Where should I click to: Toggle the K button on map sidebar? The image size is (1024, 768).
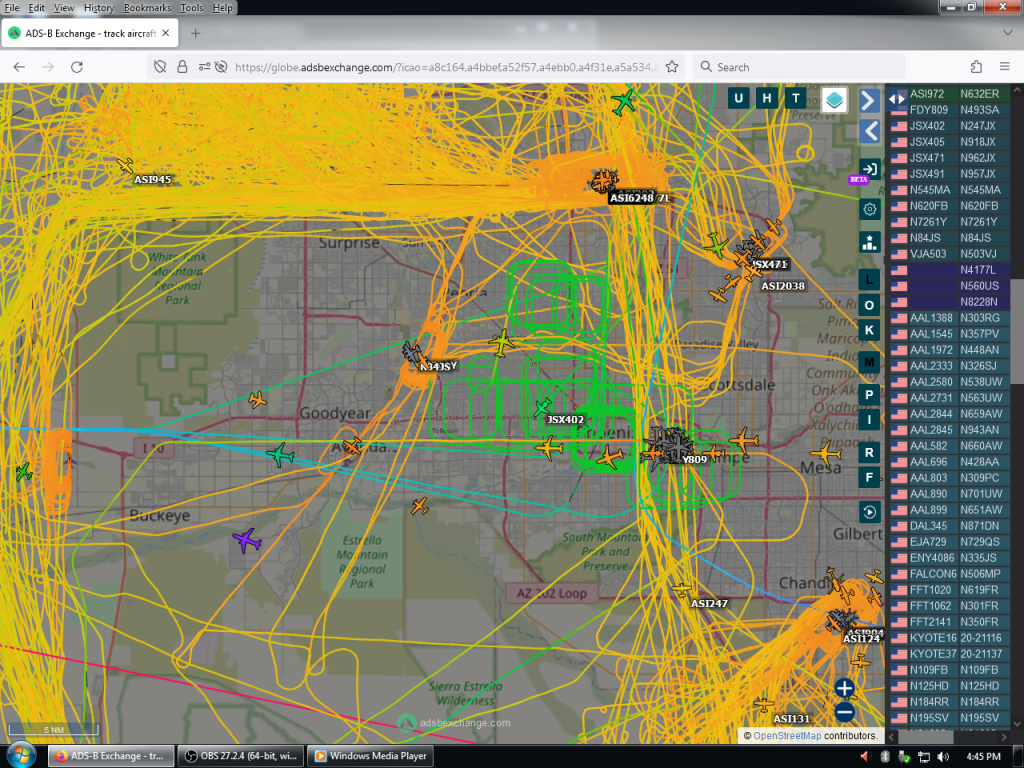pyautogui.click(x=869, y=330)
